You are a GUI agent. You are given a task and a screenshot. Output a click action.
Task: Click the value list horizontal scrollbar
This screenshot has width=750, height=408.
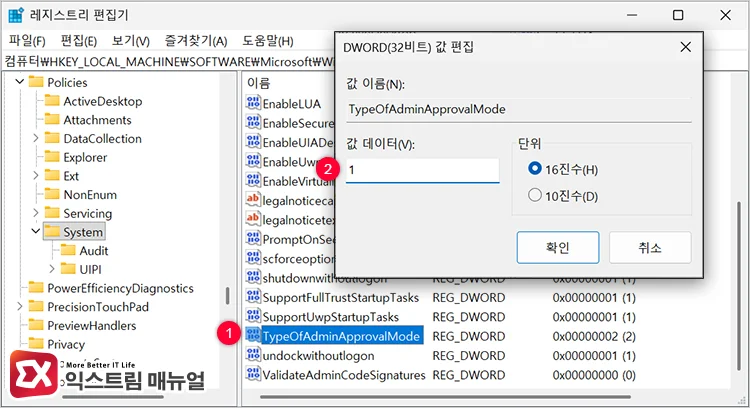coord(445,397)
